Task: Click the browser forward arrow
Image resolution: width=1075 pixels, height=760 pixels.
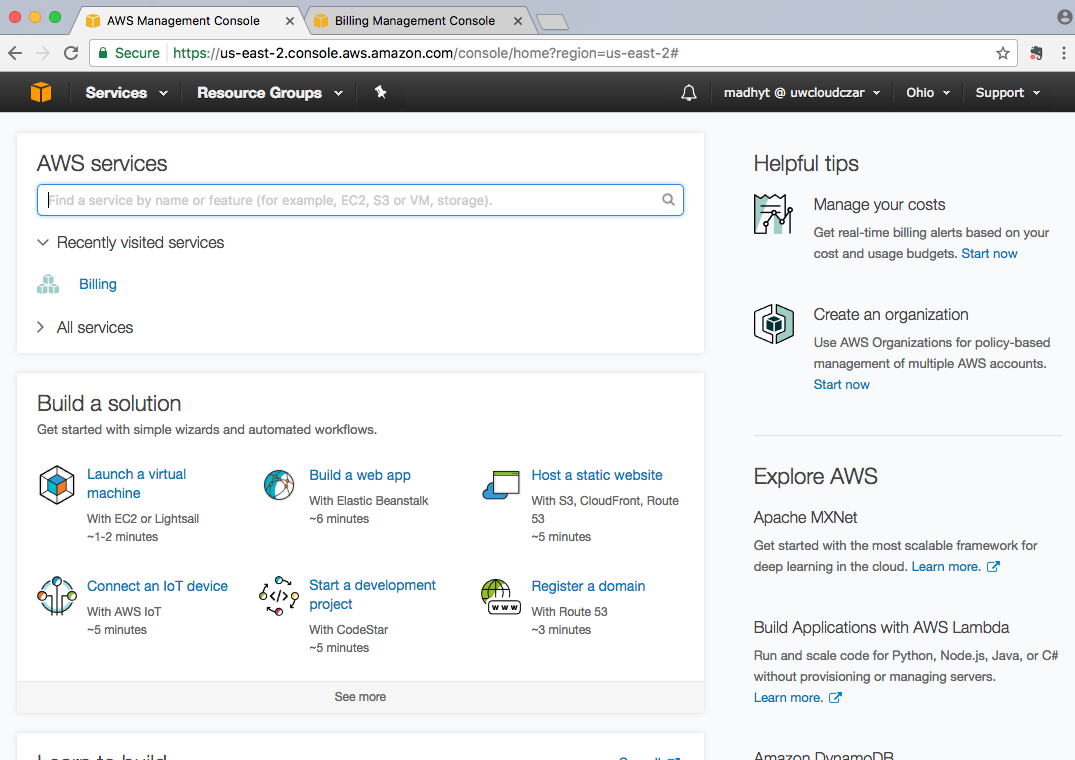Action: 43,53
